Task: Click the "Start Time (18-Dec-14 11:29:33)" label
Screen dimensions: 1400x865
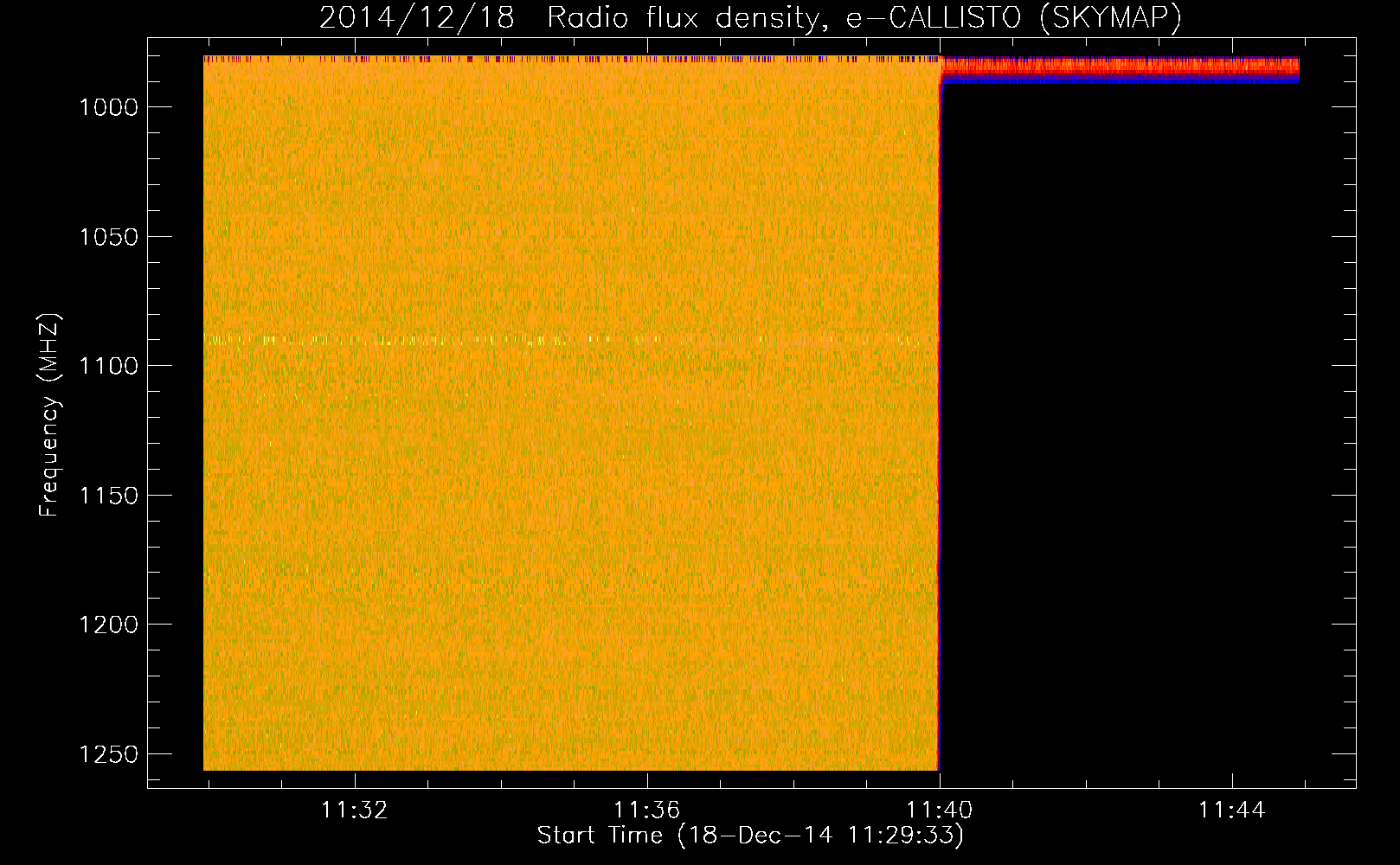Action: 750,836
